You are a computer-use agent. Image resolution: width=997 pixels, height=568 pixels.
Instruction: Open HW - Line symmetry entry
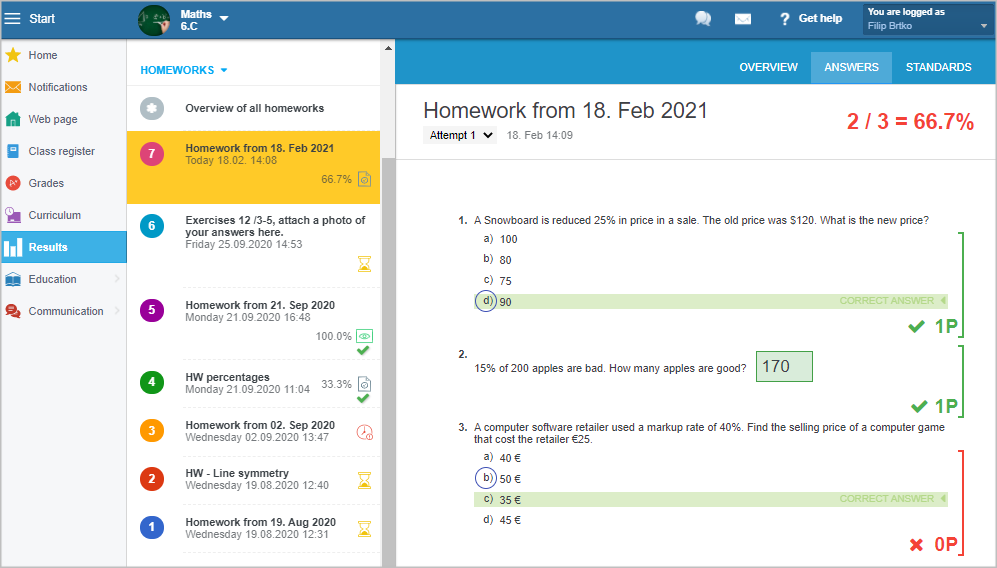(254, 480)
